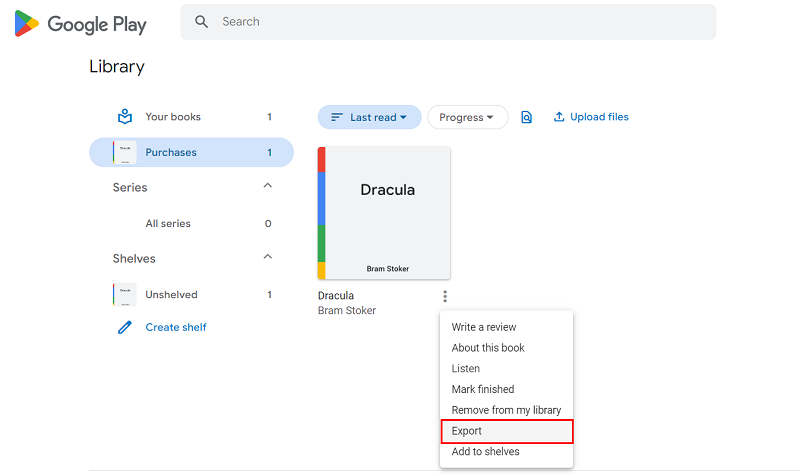Open the three-dot menu for Dracula
The height and width of the screenshot is (476, 800).
tap(445, 296)
